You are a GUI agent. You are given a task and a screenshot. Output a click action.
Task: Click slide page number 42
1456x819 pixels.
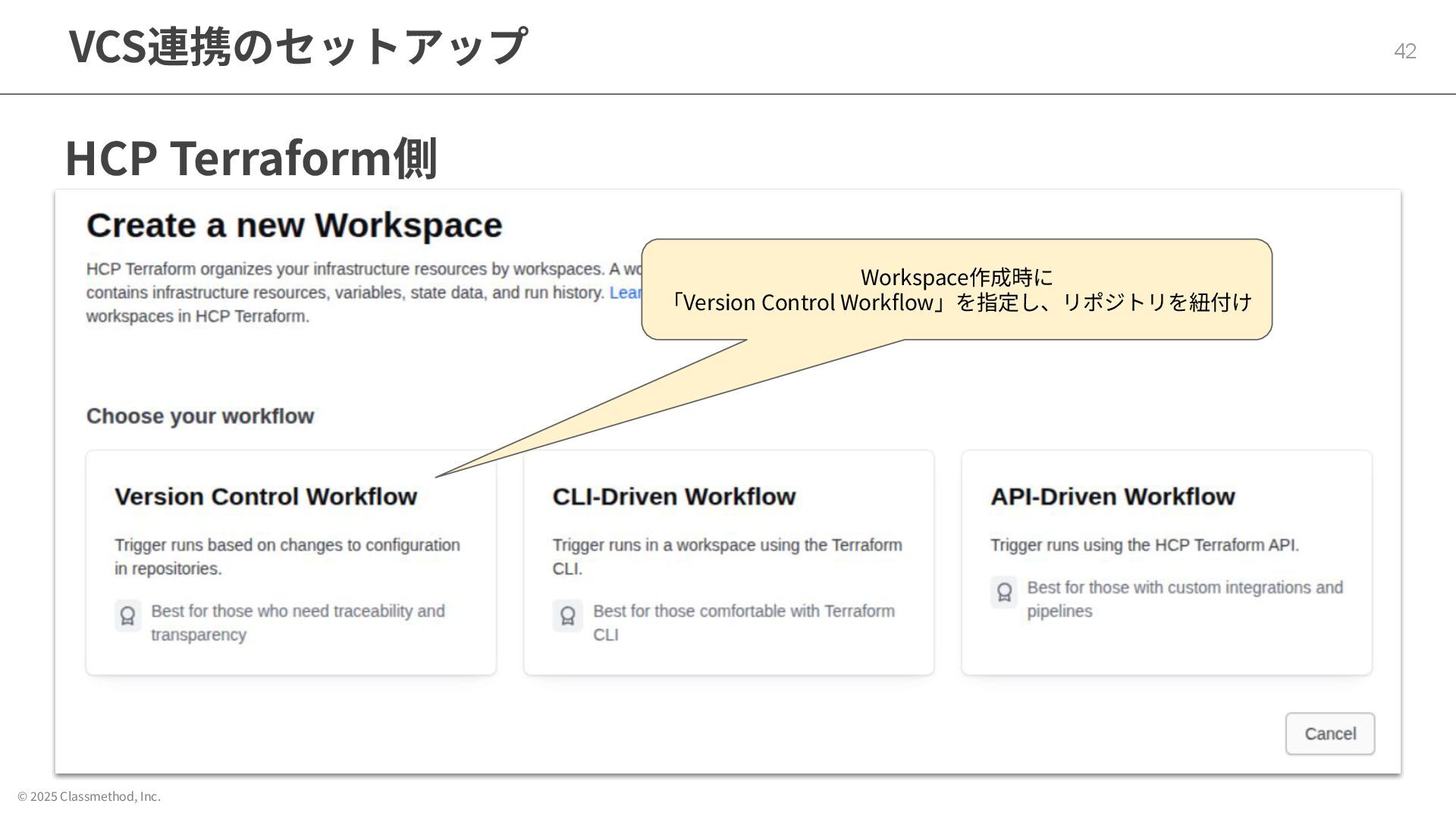1404,51
